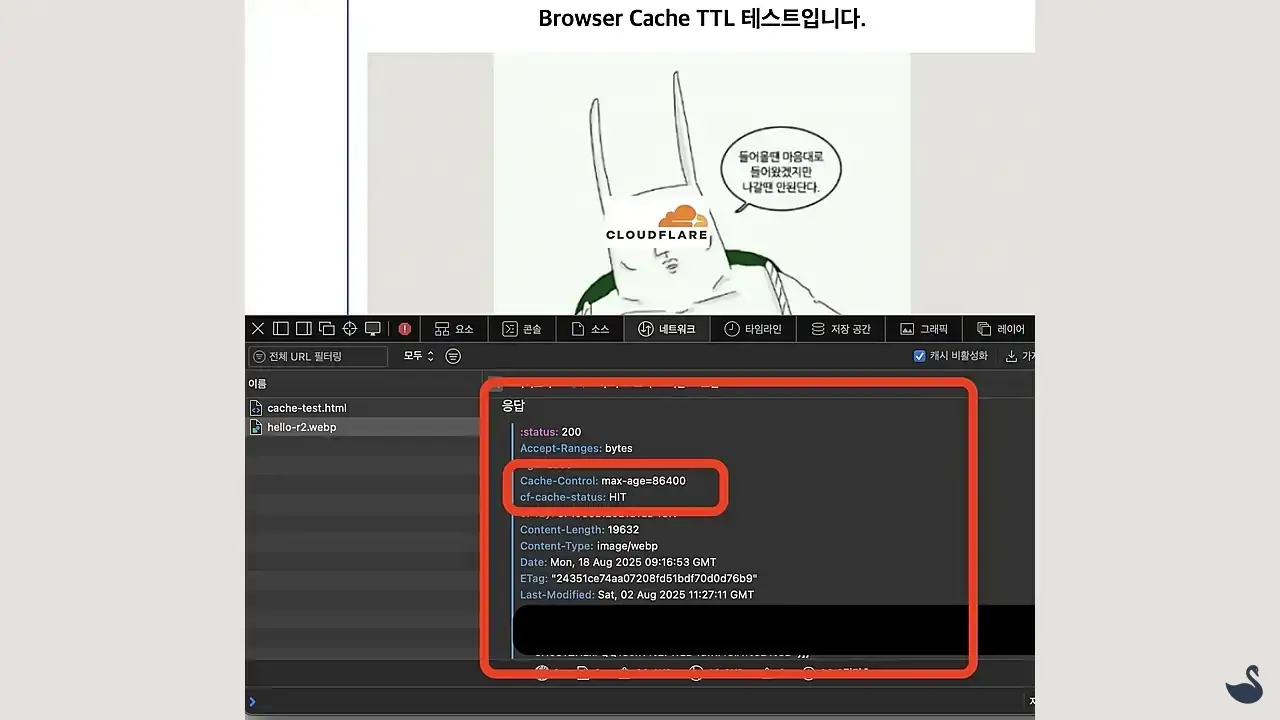Switch to the 요소 (Elements) tab

point(454,329)
